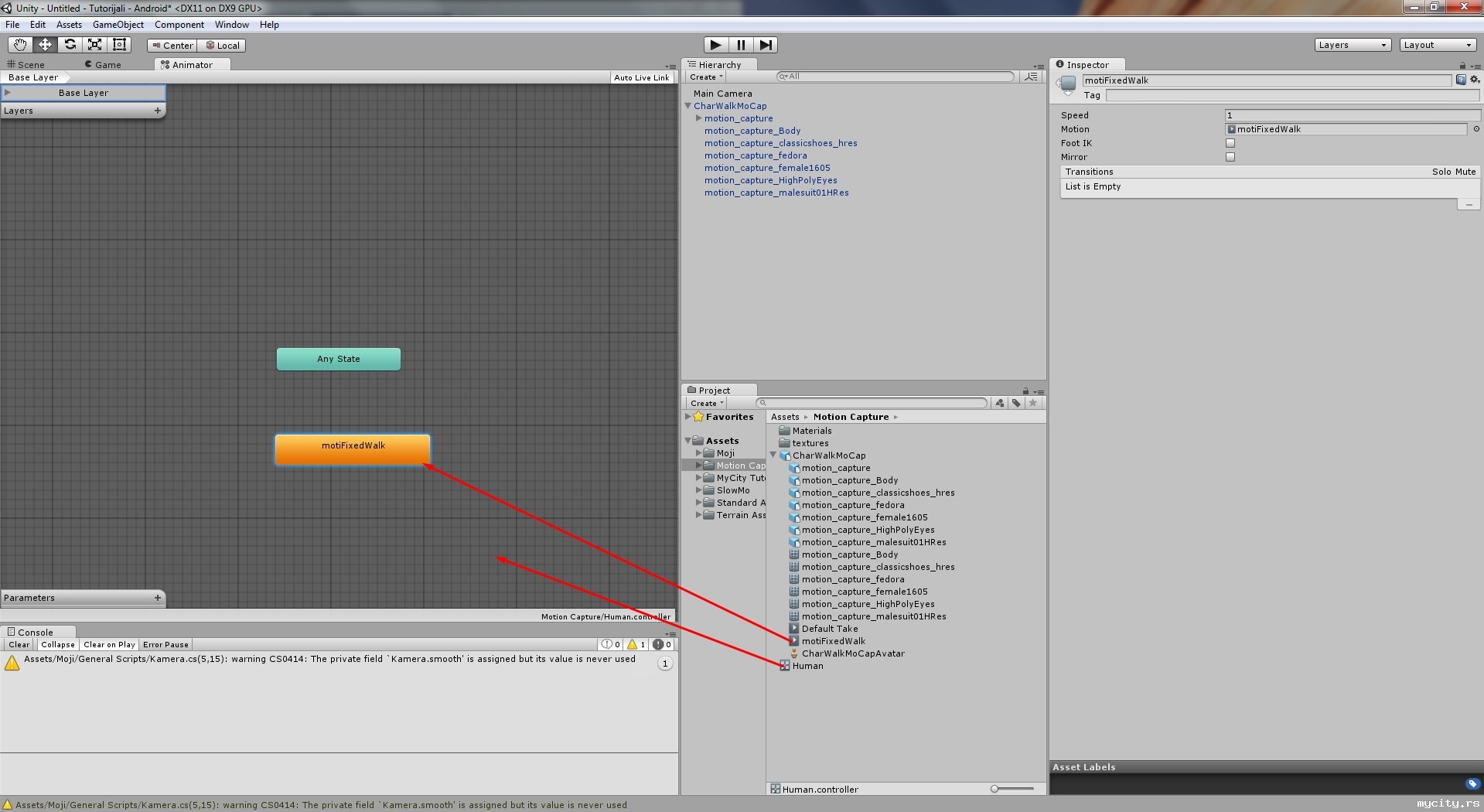Screen dimensions: 1484x812
Task: Open the Hierarchy search-by-type icon
Action: (1031, 77)
